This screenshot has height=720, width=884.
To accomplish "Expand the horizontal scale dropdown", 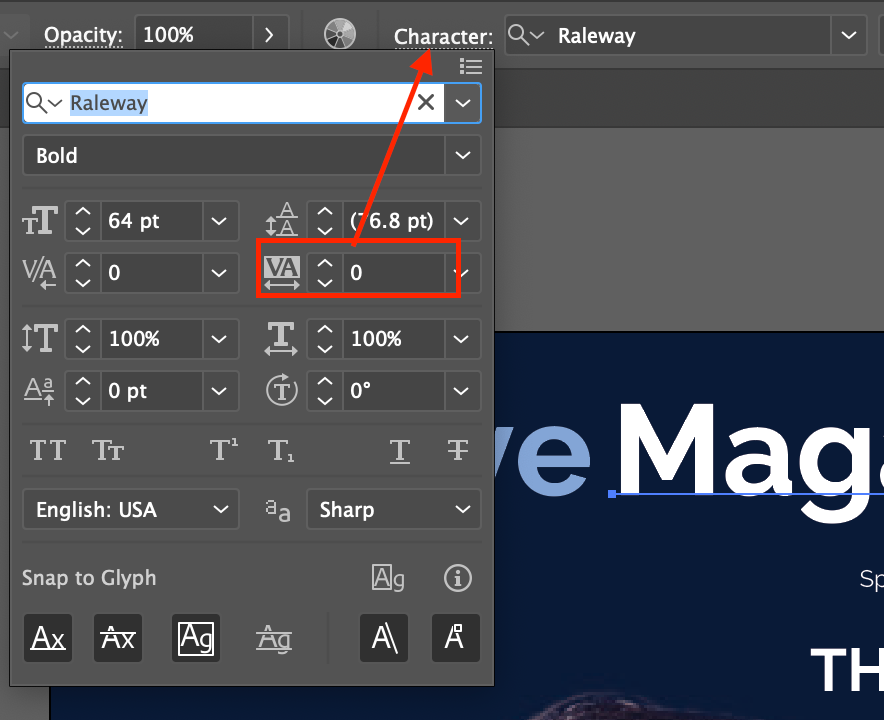I will pos(462,339).
